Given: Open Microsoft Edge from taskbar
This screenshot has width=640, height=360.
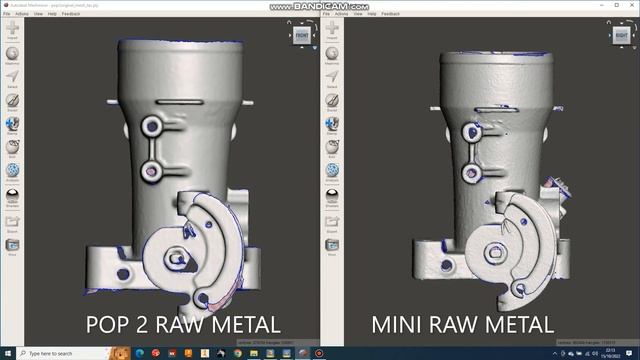Looking at the screenshot, I should pyautogui.click(x=139, y=353).
